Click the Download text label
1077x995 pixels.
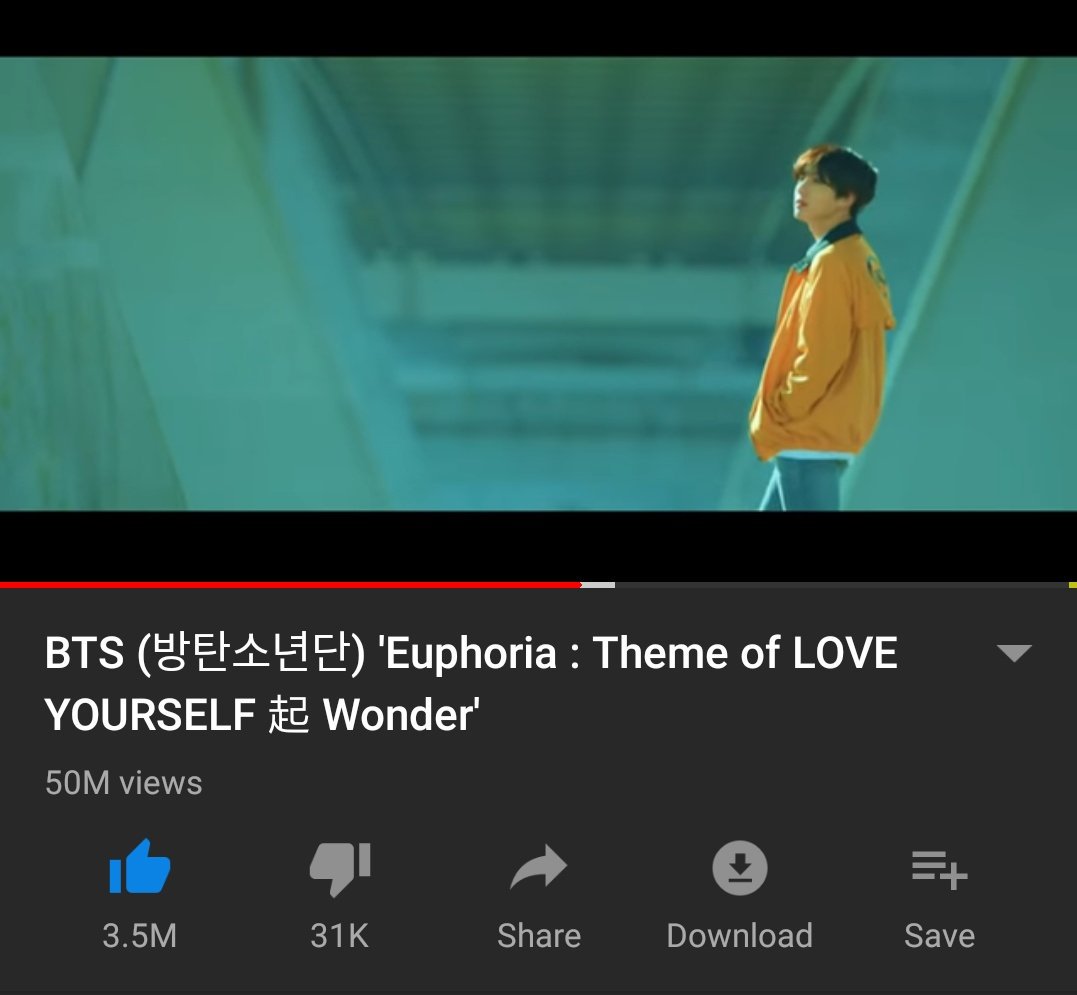pos(740,935)
